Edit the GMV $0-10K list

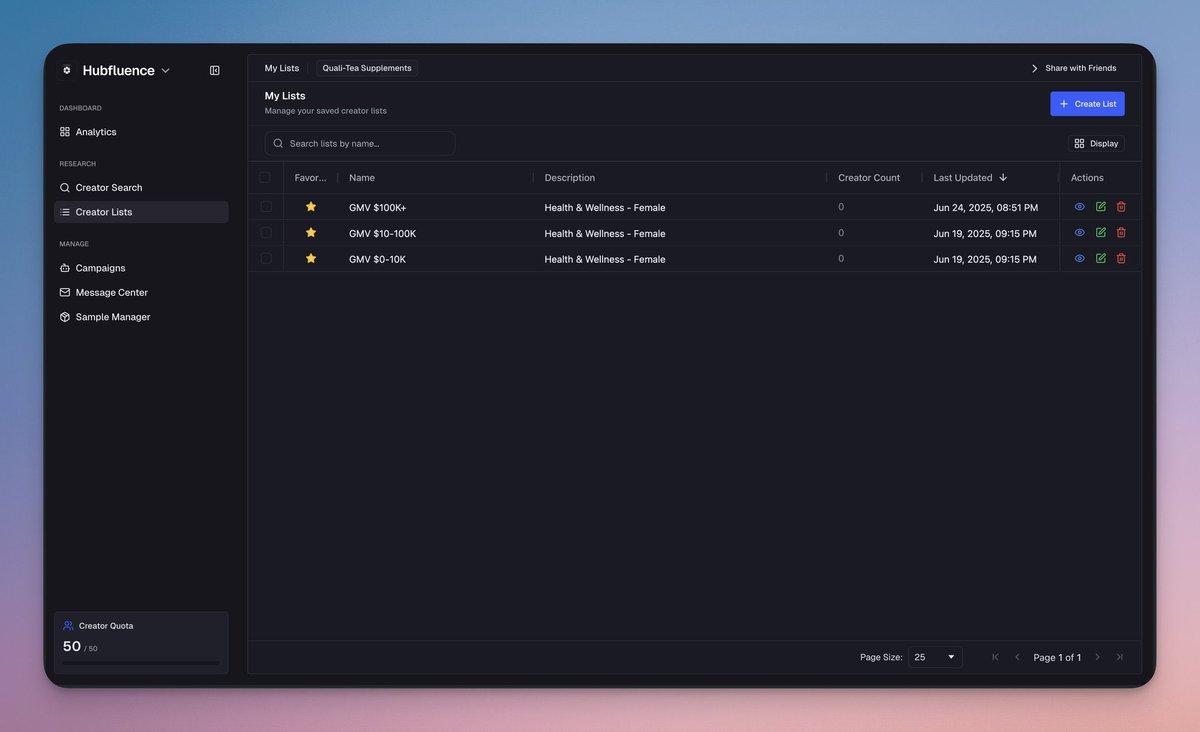pos(1101,258)
